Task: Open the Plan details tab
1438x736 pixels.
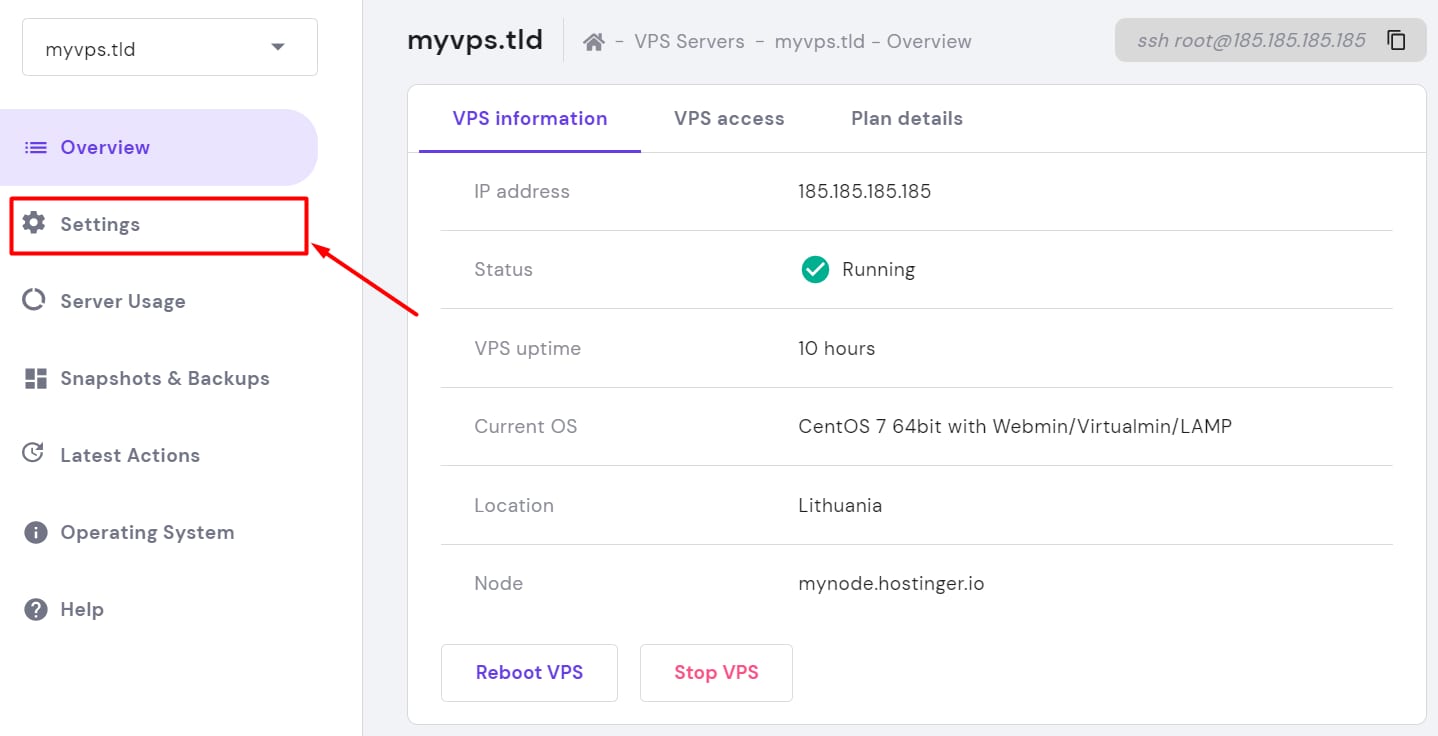Action: pyautogui.click(x=906, y=118)
